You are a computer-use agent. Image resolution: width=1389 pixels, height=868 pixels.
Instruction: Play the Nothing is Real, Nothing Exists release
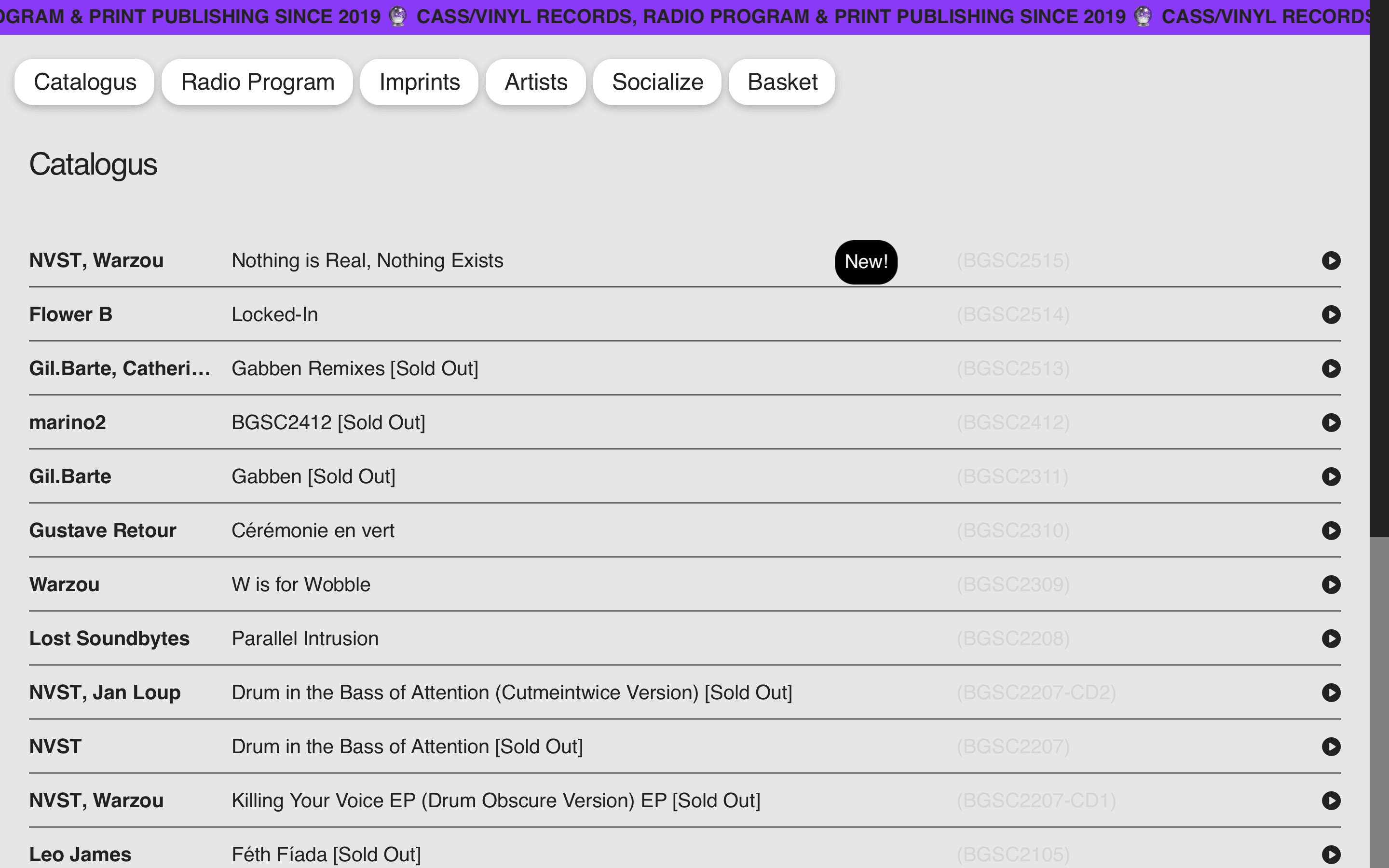pyautogui.click(x=1331, y=260)
